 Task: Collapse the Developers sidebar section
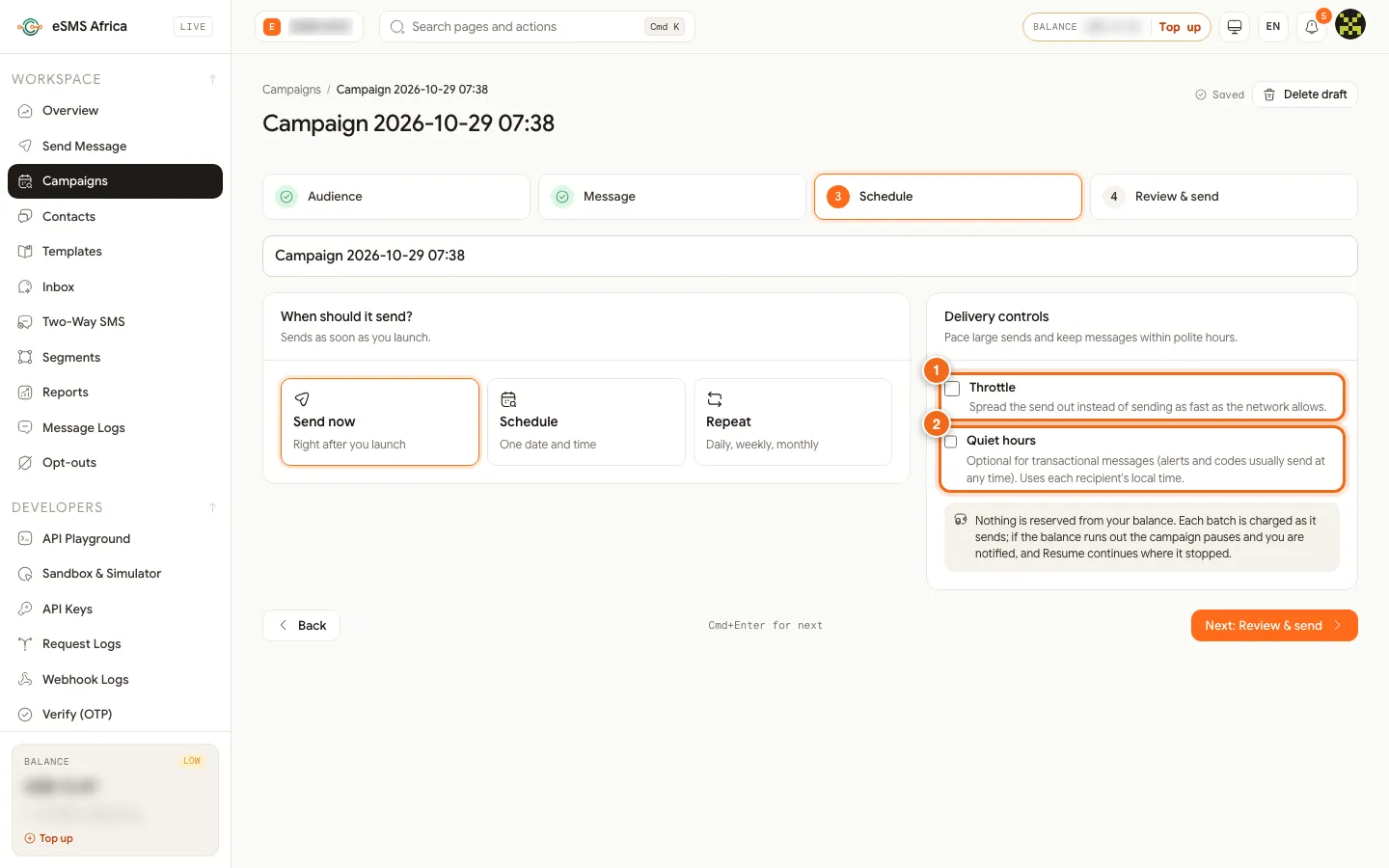pos(212,507)
